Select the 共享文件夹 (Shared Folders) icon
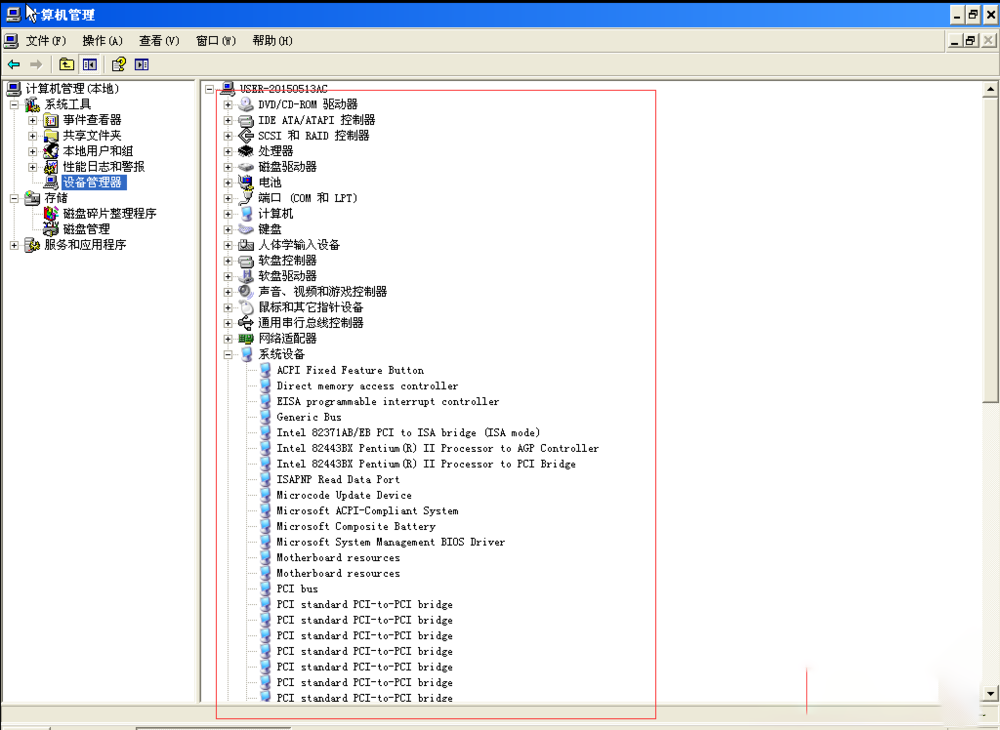Screen dimensions: 1000x730 49,135
